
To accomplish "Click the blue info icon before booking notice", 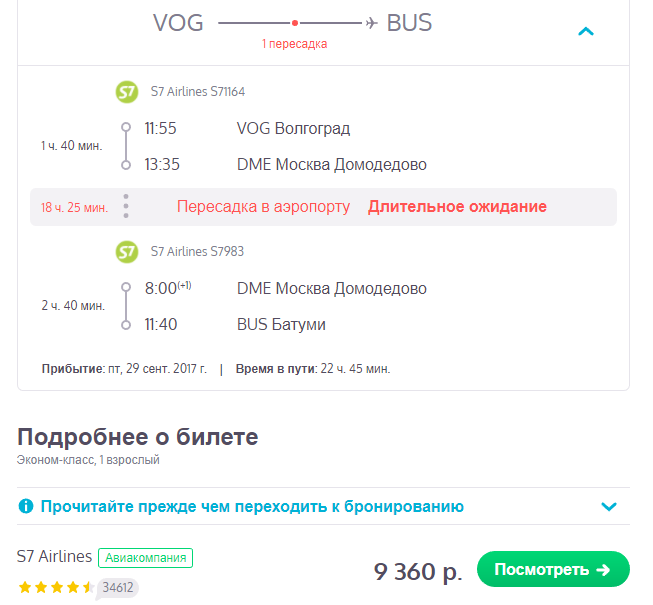I will 26,506.
